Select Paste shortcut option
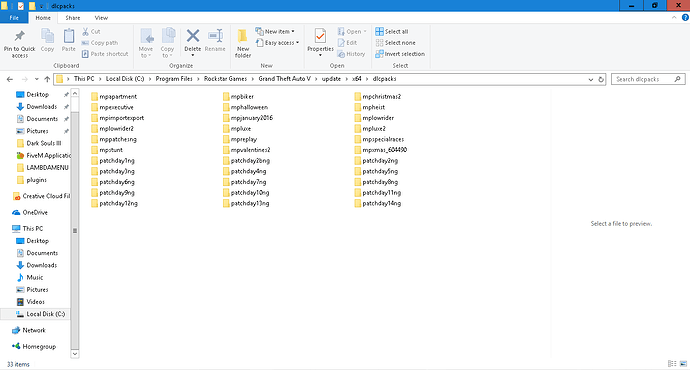Viewport: 690px width, 370px height. [105, 54]
